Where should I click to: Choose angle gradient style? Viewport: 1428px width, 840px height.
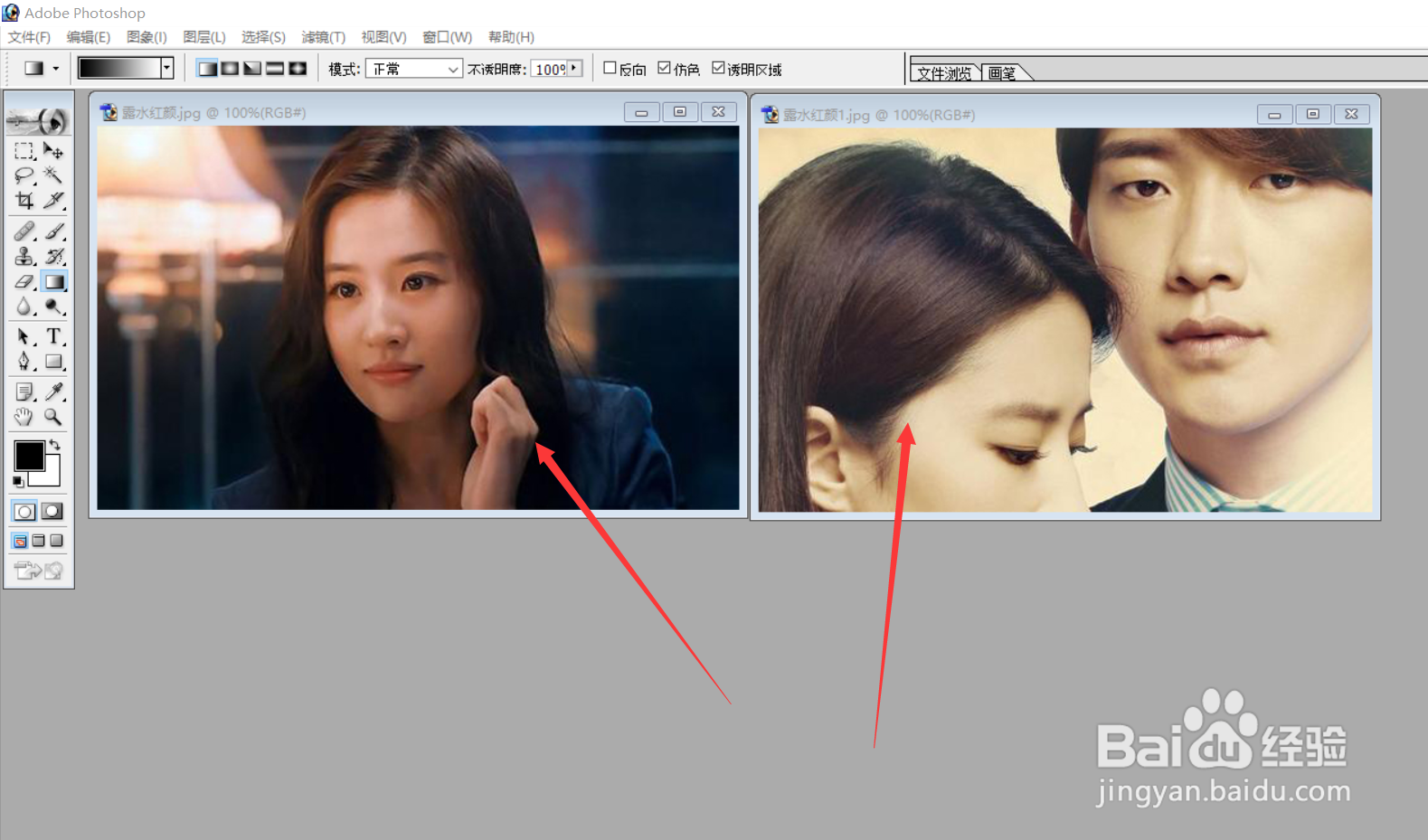[x=252, y=69]
